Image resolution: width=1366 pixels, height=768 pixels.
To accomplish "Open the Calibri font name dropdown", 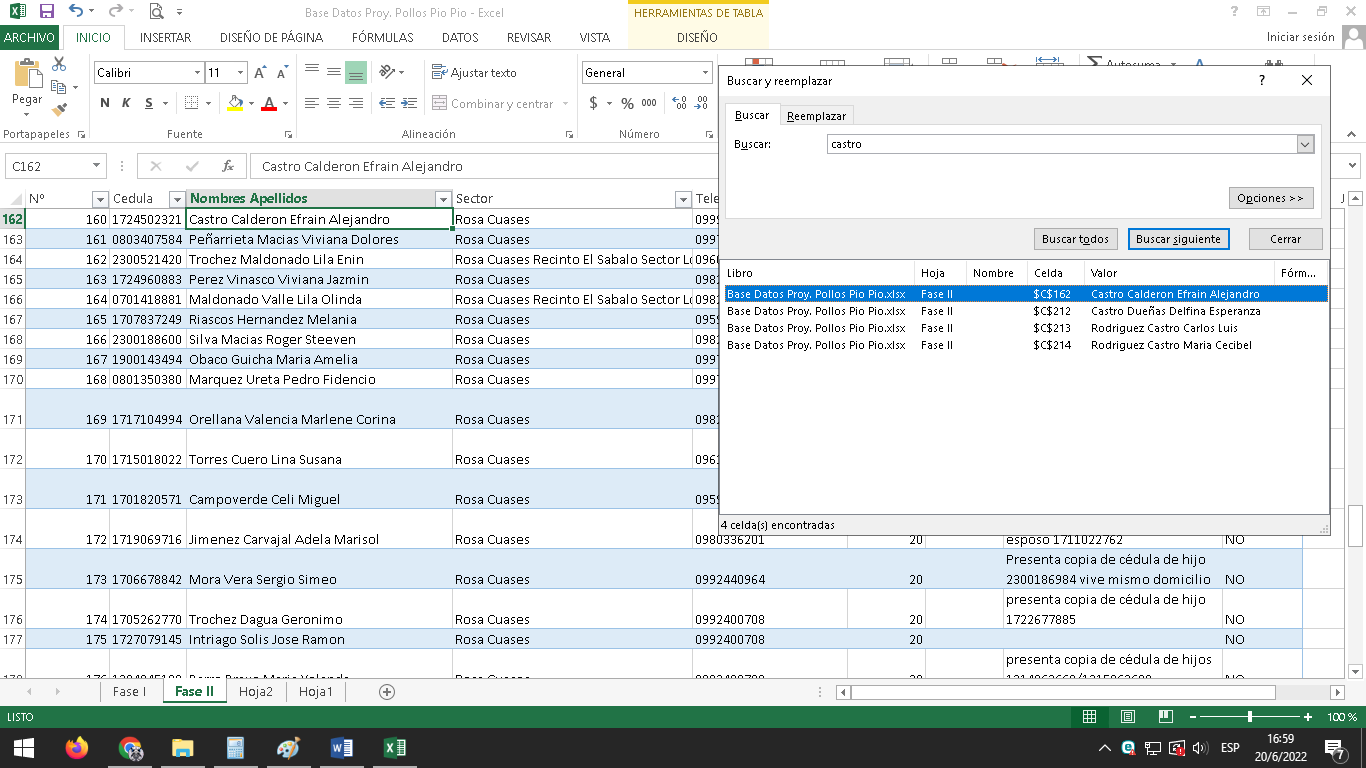I will click(197, 73).
